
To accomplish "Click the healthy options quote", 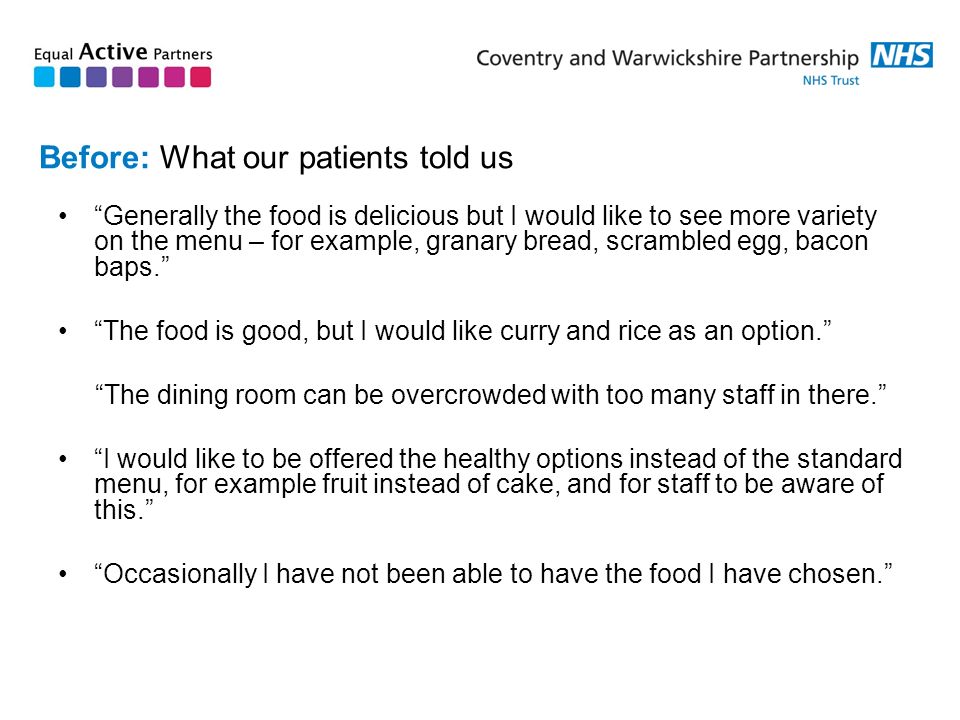I will point(498,484).
